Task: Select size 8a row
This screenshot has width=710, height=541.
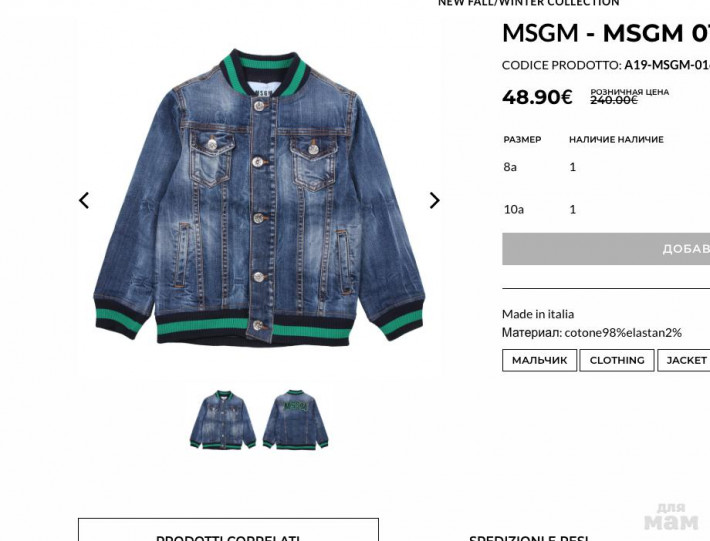Action: tap(606, 167)
